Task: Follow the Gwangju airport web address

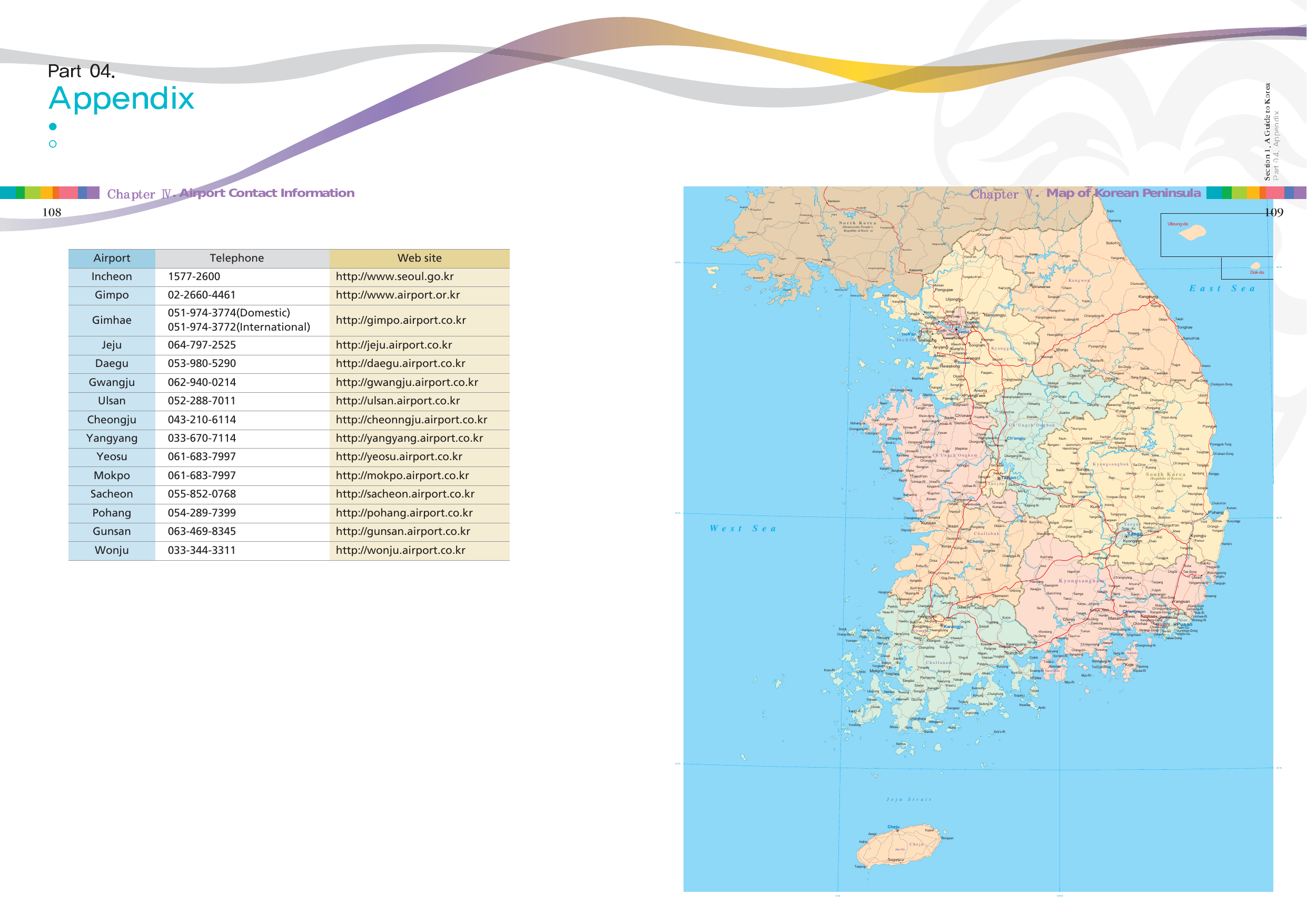Action: pyautogui.click(x=407, y=383)
